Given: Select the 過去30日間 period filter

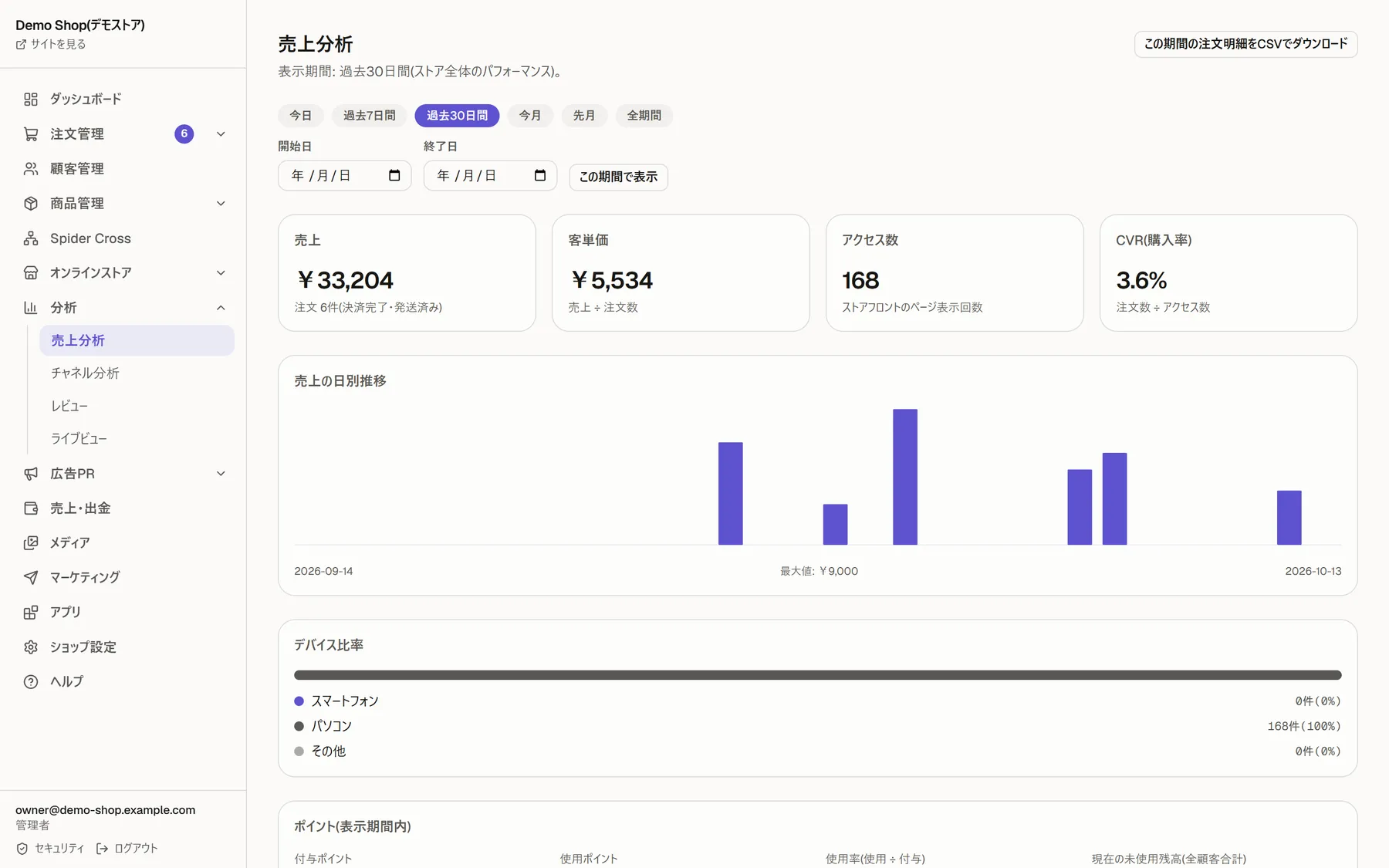Looking at the screenshot, I should (x=457, y=116).
